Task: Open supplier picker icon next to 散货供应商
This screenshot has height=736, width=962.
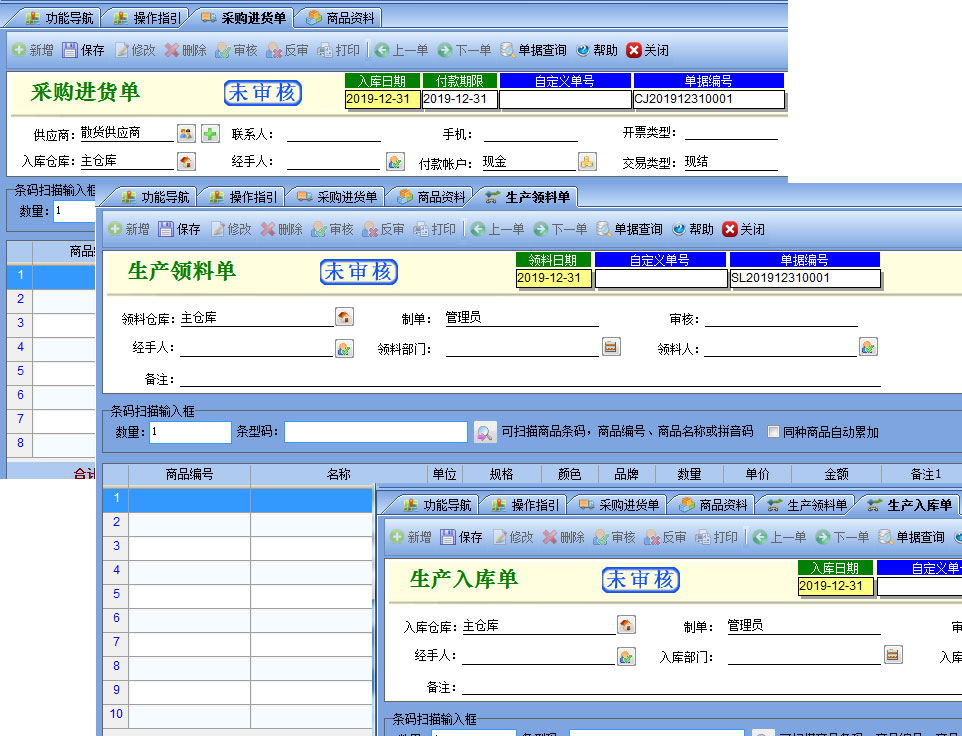Action: 186,133
